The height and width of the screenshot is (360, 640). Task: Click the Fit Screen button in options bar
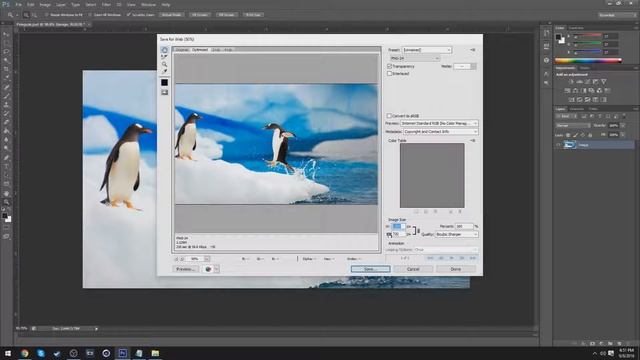[x=200, y=15]
